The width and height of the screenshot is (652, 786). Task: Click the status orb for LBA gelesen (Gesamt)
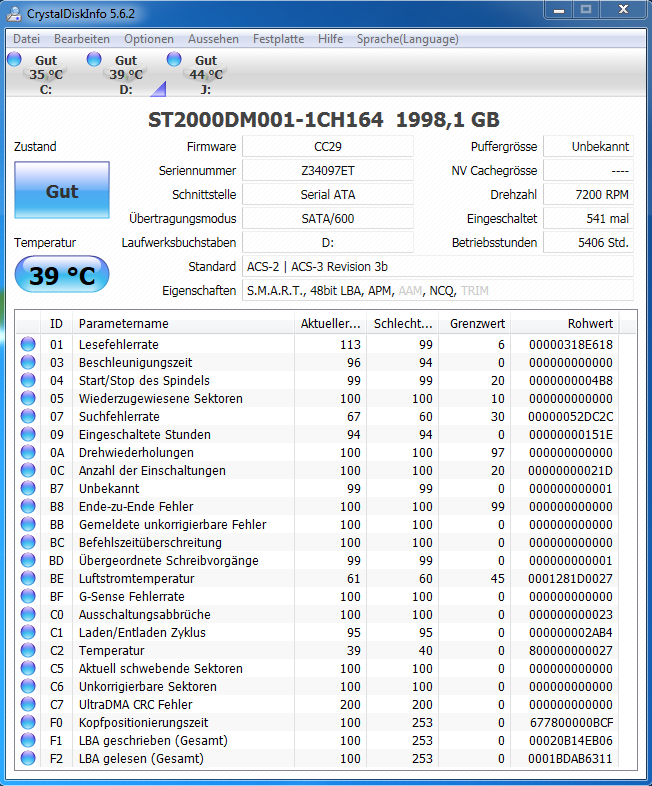28,758
